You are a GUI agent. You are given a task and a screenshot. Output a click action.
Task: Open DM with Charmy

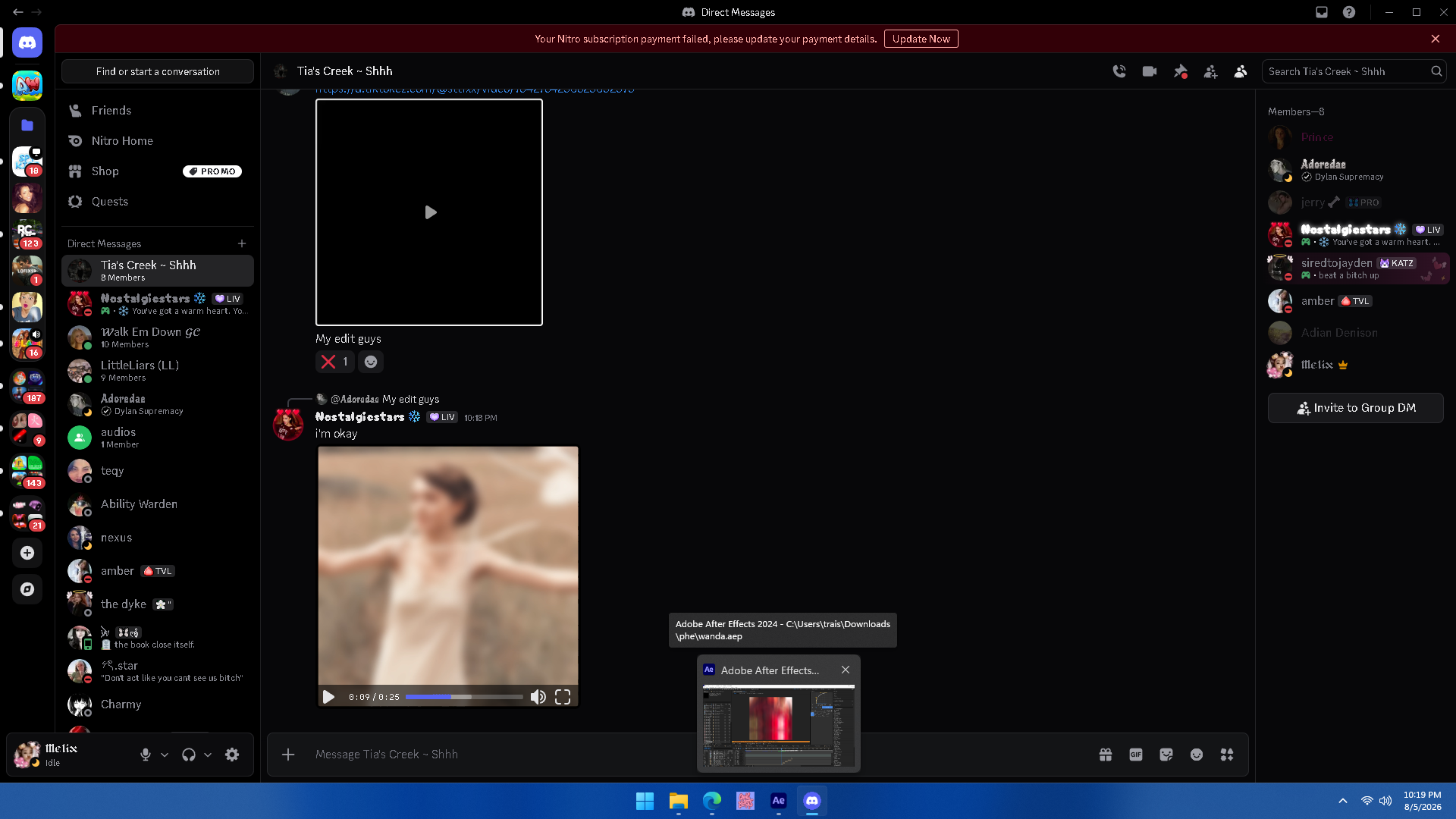(158, 704)
